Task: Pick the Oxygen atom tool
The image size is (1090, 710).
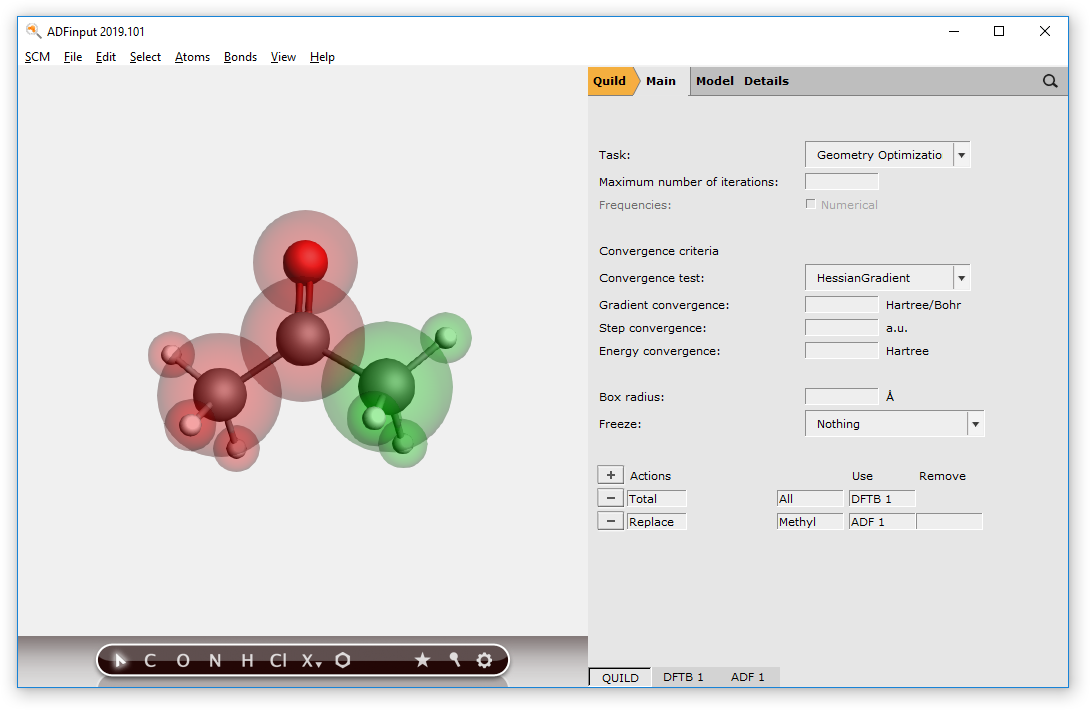Action: coord(182,660)
